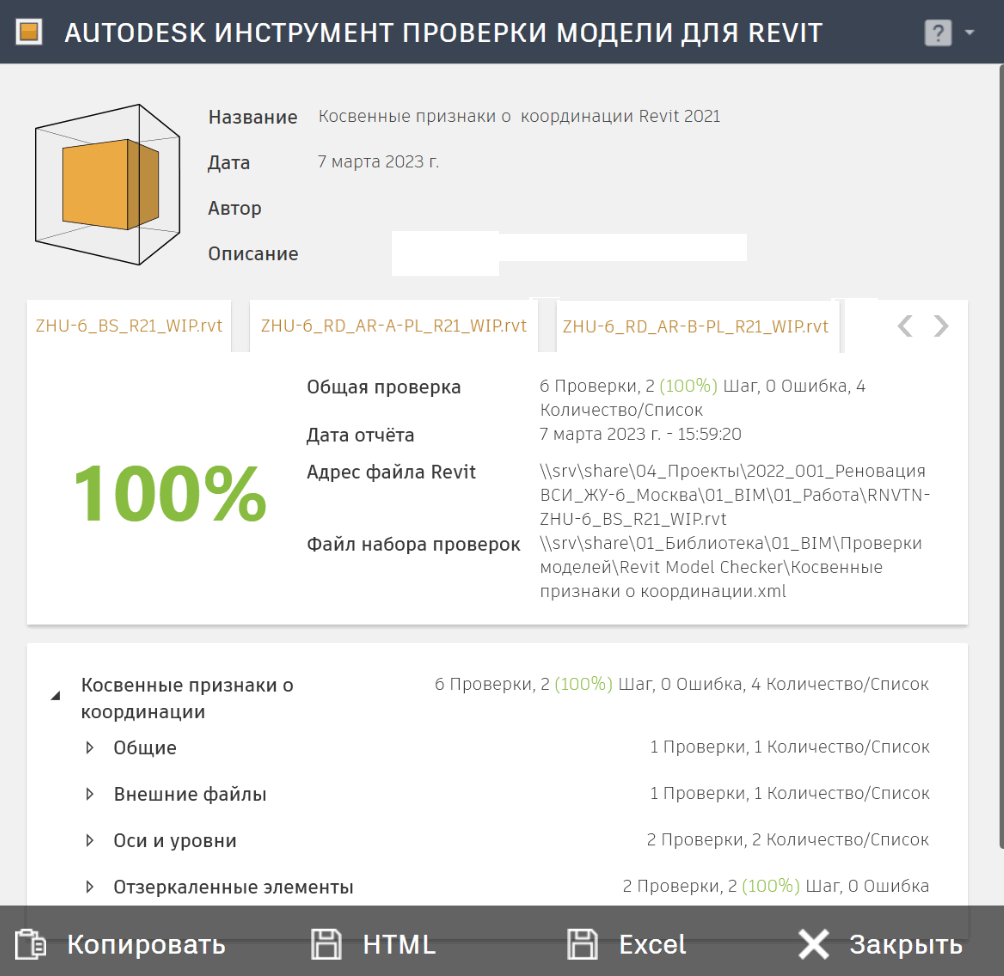Click the Excel save disk icon

click(x=582, y=944)
